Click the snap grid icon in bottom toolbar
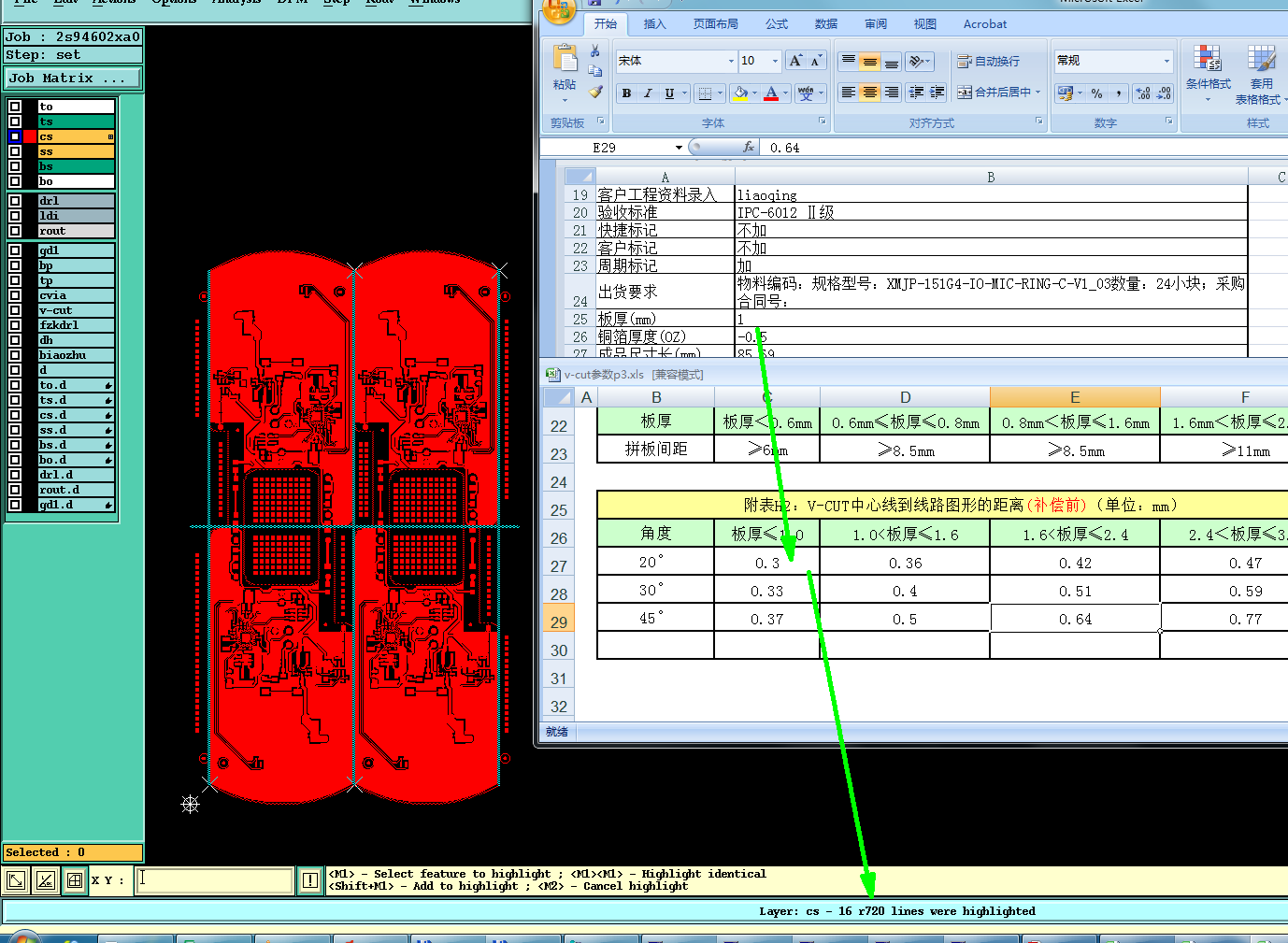The image size is (1288, 943). coord(75,880)
